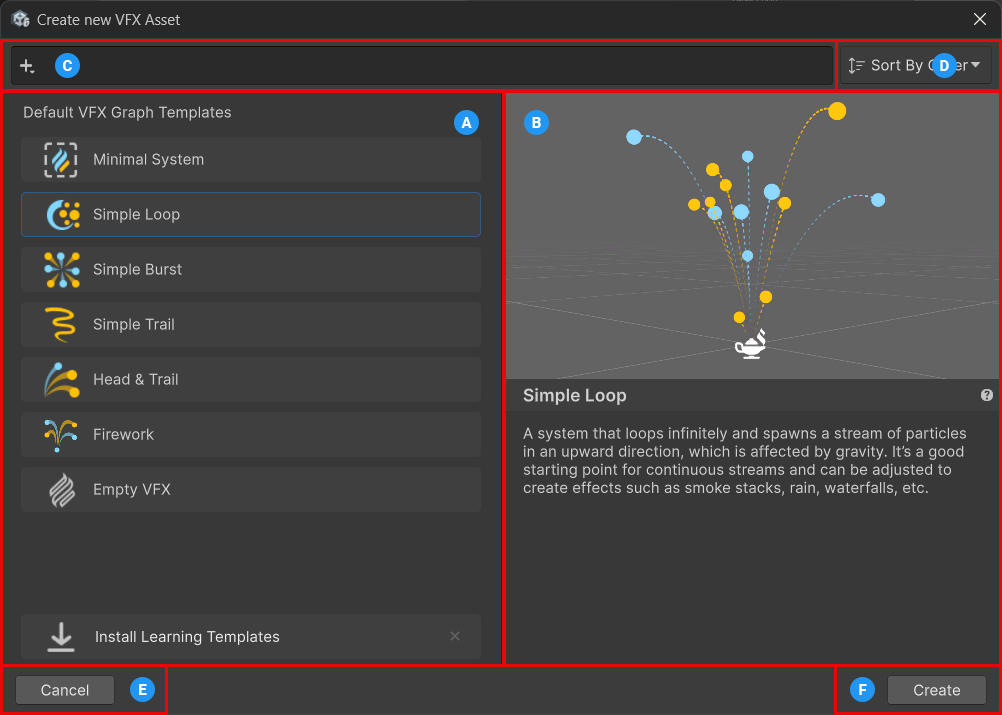Open help via the question mark icon
The height and width of the screenshot is (715, 1002).
[x=987, y=395]
